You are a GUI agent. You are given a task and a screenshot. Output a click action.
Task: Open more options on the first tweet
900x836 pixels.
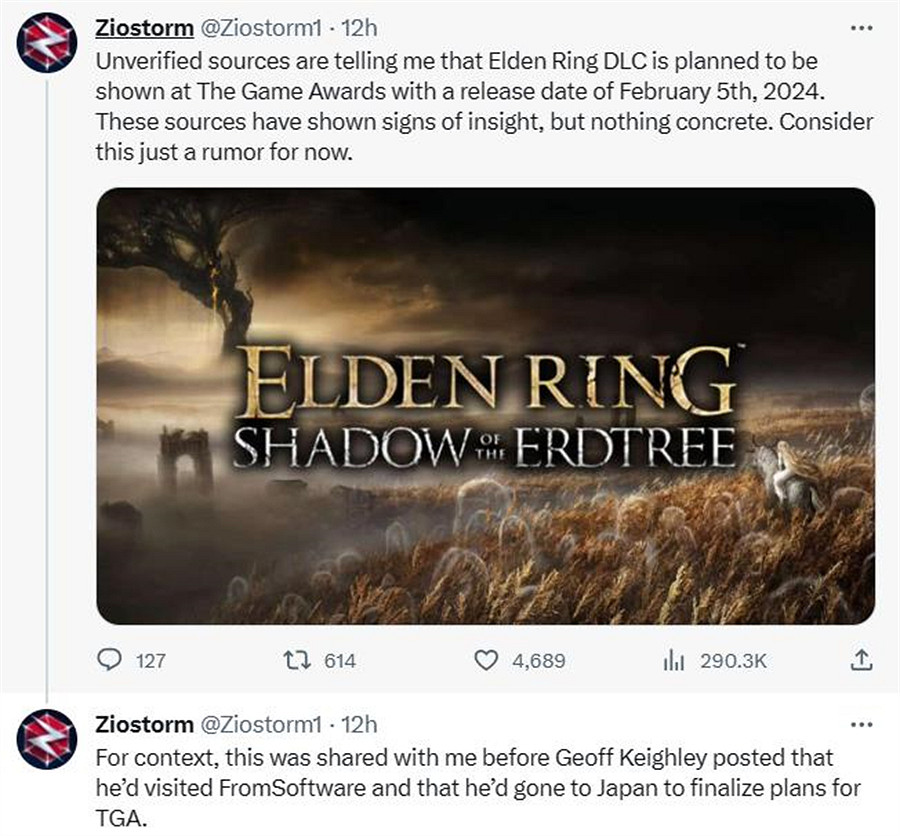tap(860, 26)
